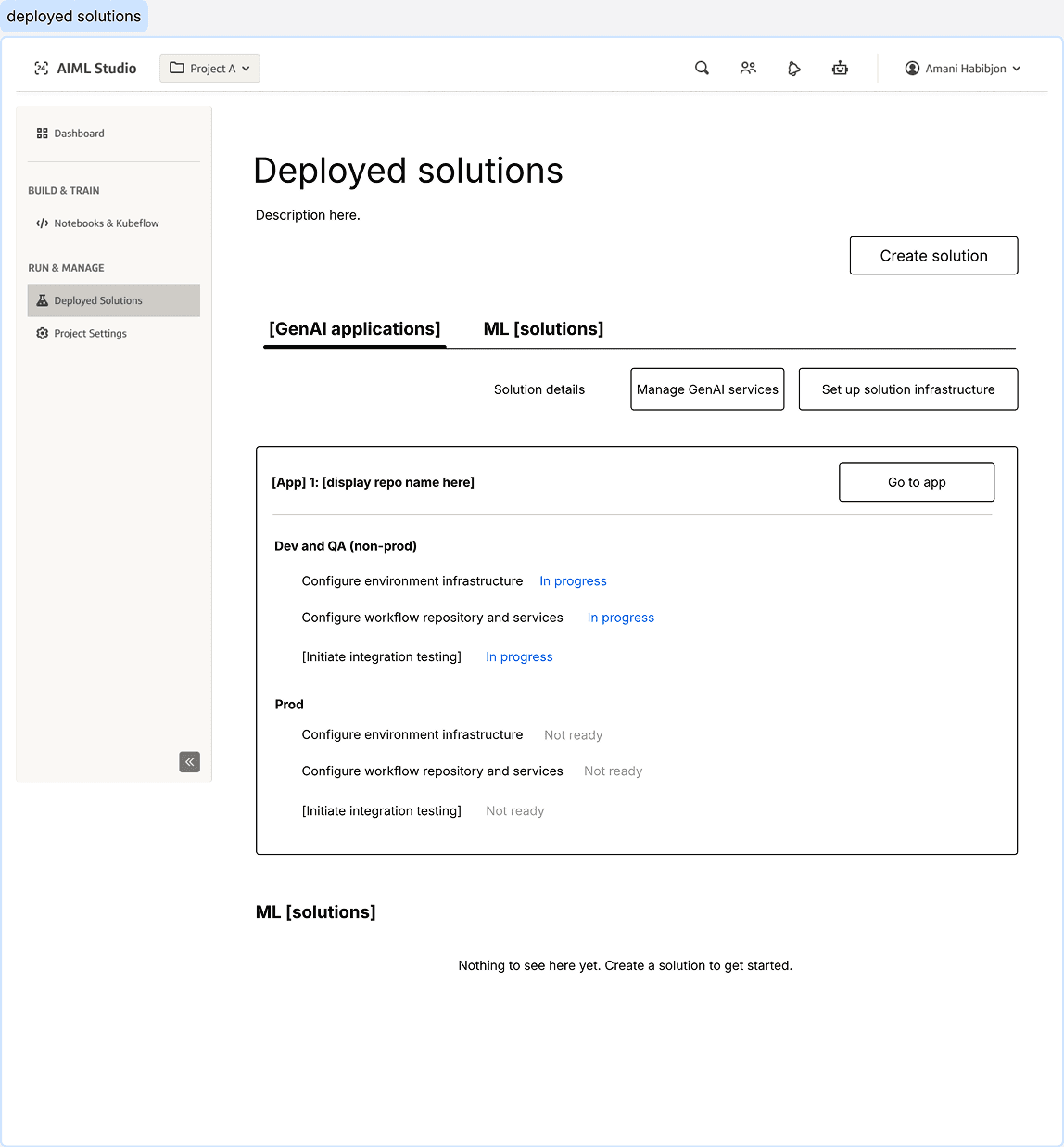Image resolution: width=1064 pixels, height=1147 pixels.
Task: Open In progress link for Dev integration testing
Action: [519, 656]
